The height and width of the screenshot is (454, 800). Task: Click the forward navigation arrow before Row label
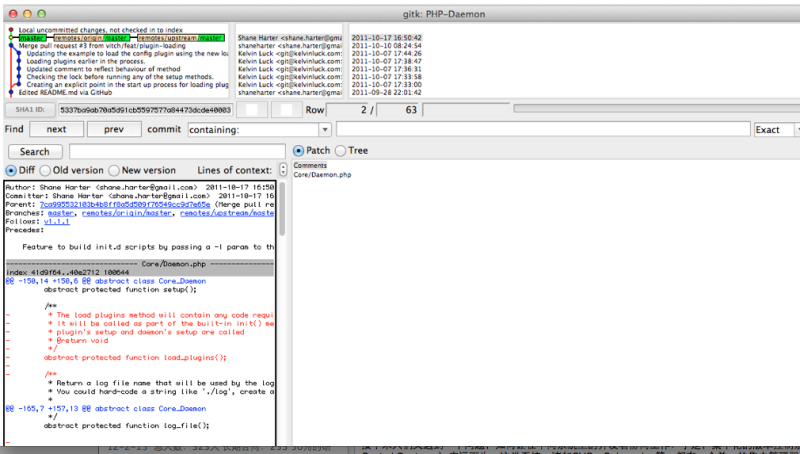[x=284, y=110]
